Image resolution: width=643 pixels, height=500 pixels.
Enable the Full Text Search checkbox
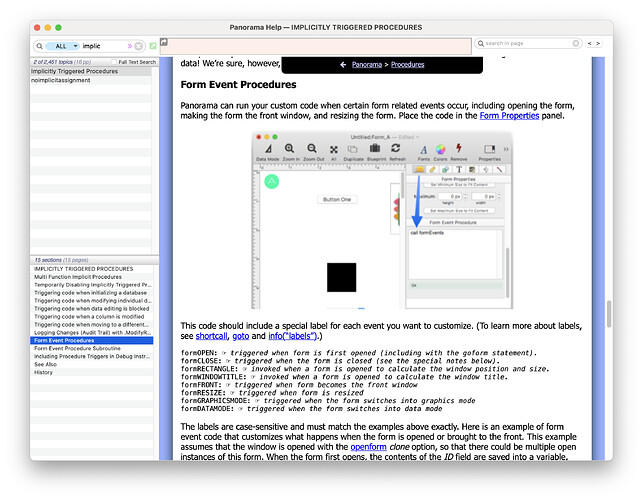click(115, 62)
